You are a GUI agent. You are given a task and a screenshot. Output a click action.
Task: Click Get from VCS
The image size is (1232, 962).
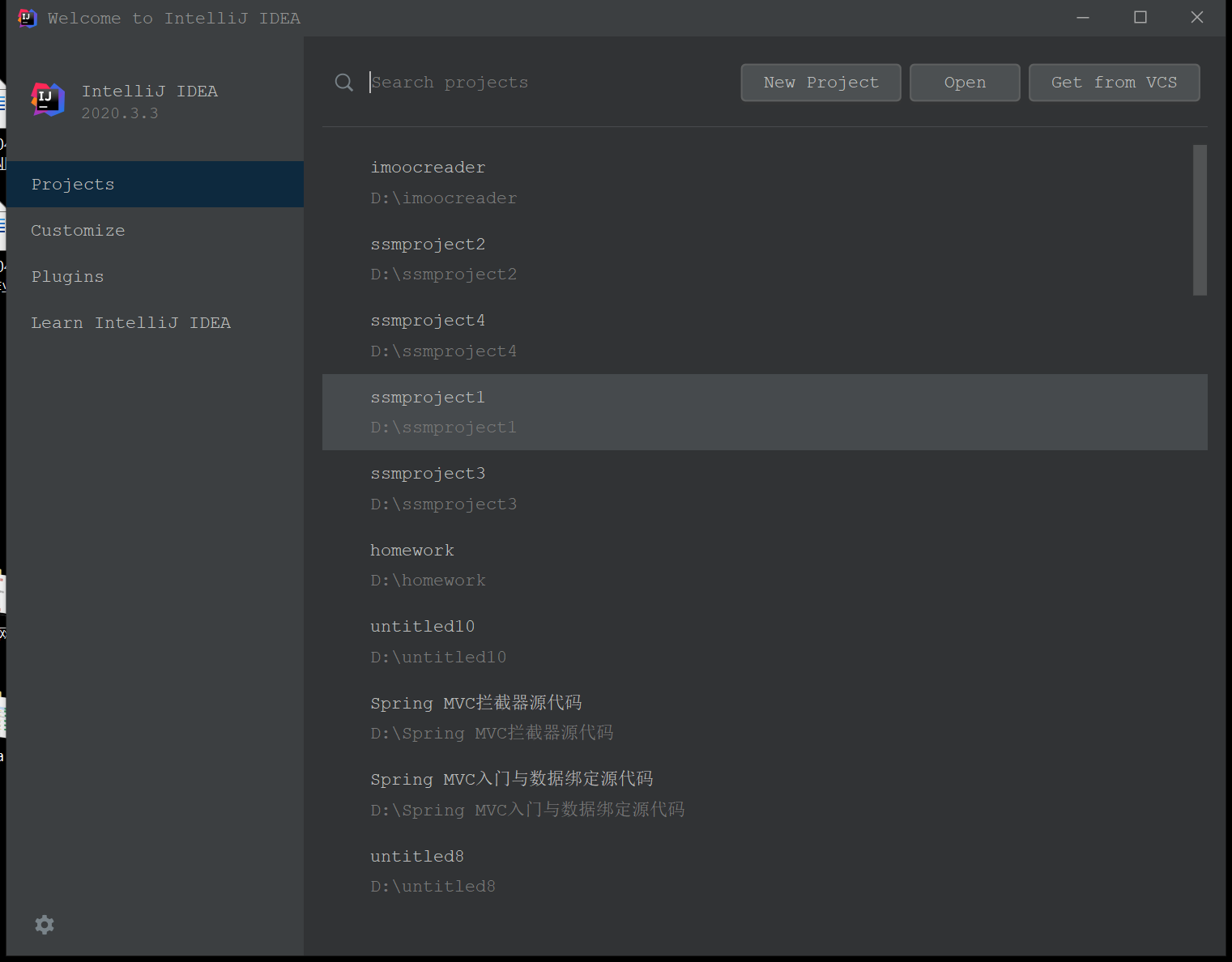[x=1114, y=83]
